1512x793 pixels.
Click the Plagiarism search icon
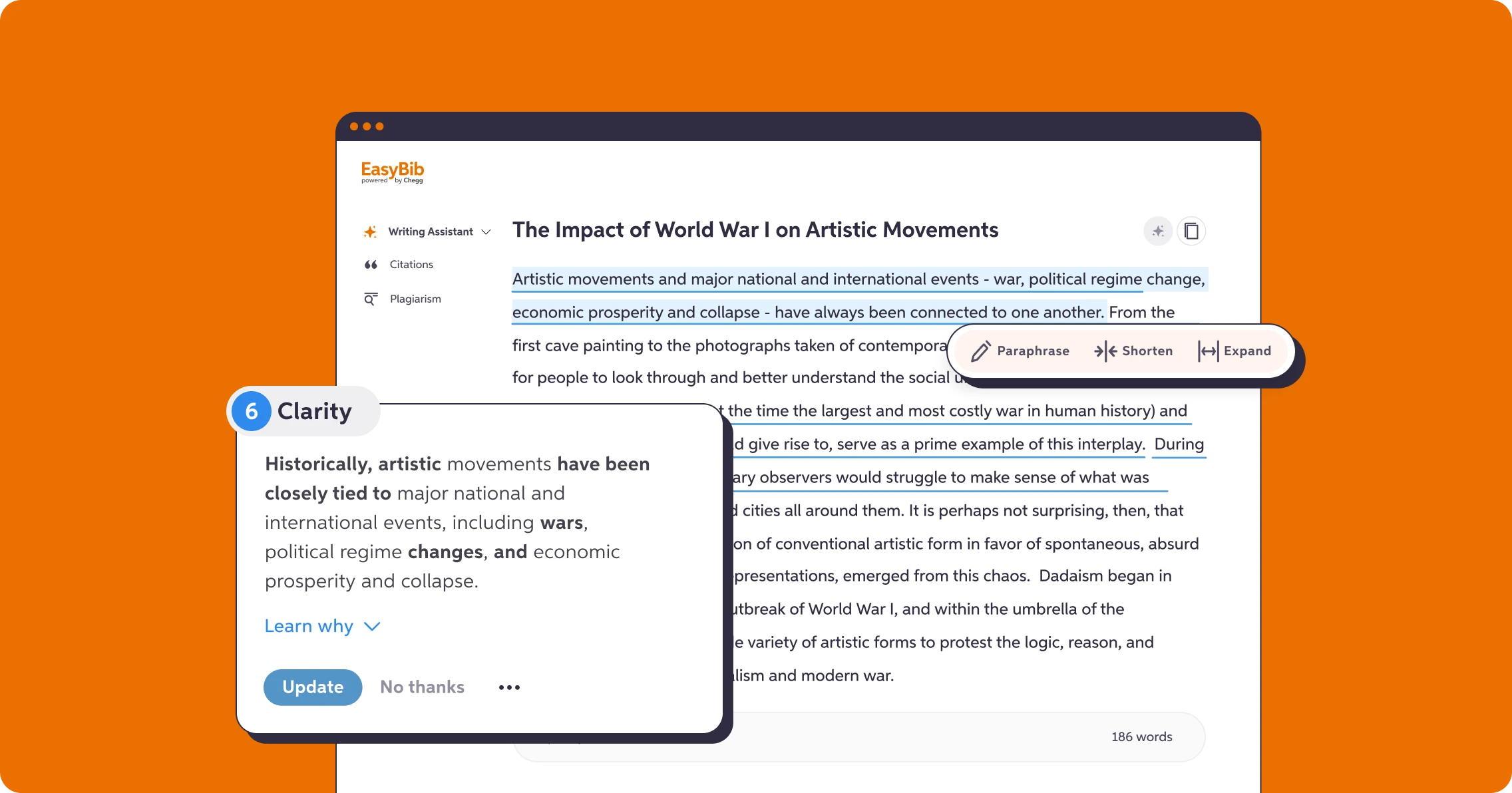[x=371, y=299]
